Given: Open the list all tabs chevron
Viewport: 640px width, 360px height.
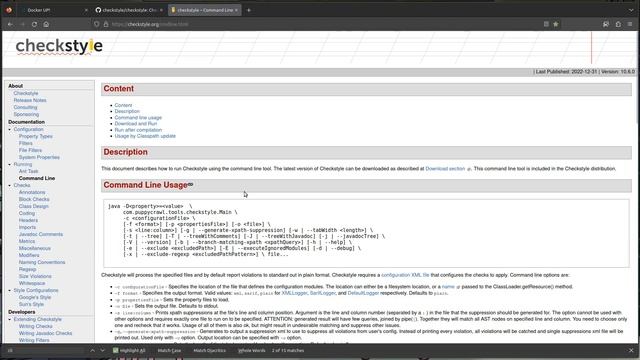Looking at the screenshot, I should pyautogui.click(x=631, y=10).
